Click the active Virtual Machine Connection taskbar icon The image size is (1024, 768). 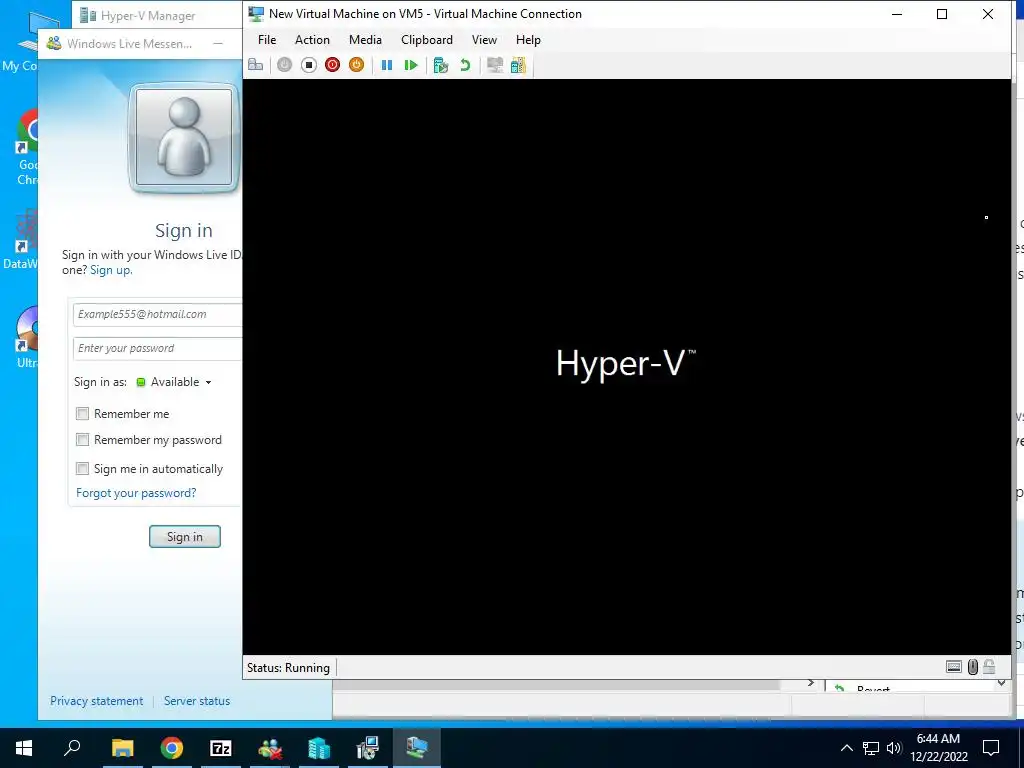(417, 748)
